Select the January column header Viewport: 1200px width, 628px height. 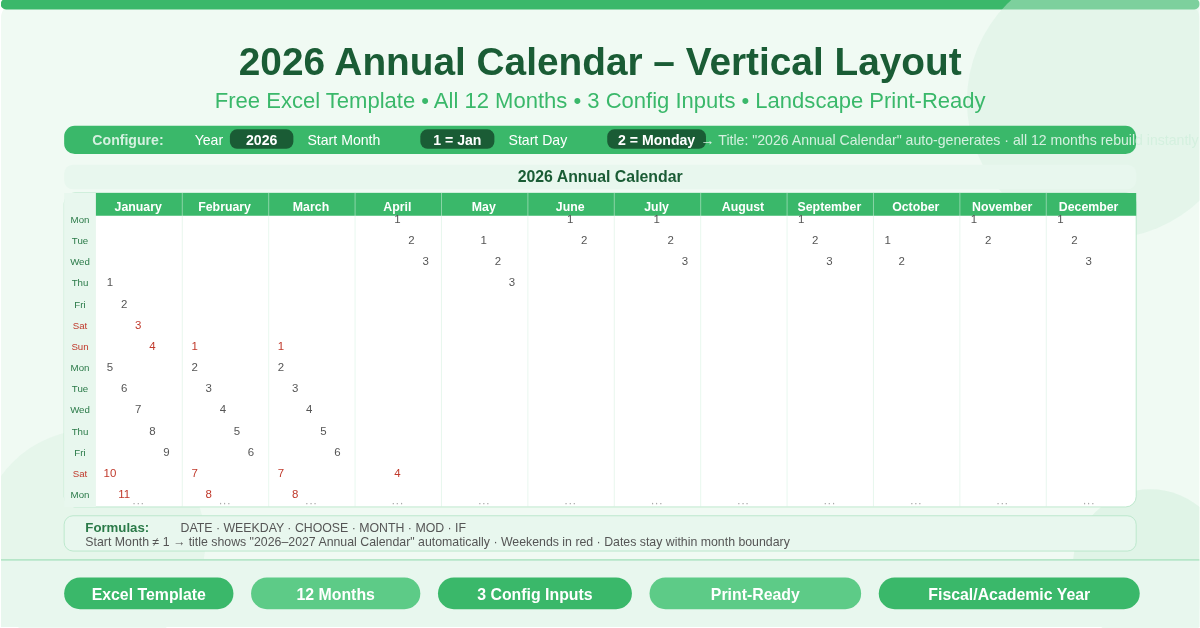pos(138,206)
